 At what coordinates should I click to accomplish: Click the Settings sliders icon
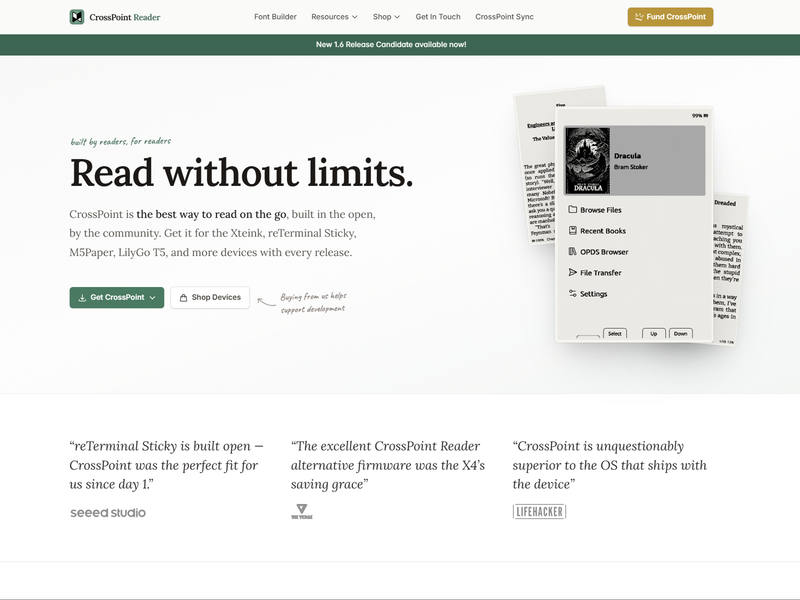[572, 293]
